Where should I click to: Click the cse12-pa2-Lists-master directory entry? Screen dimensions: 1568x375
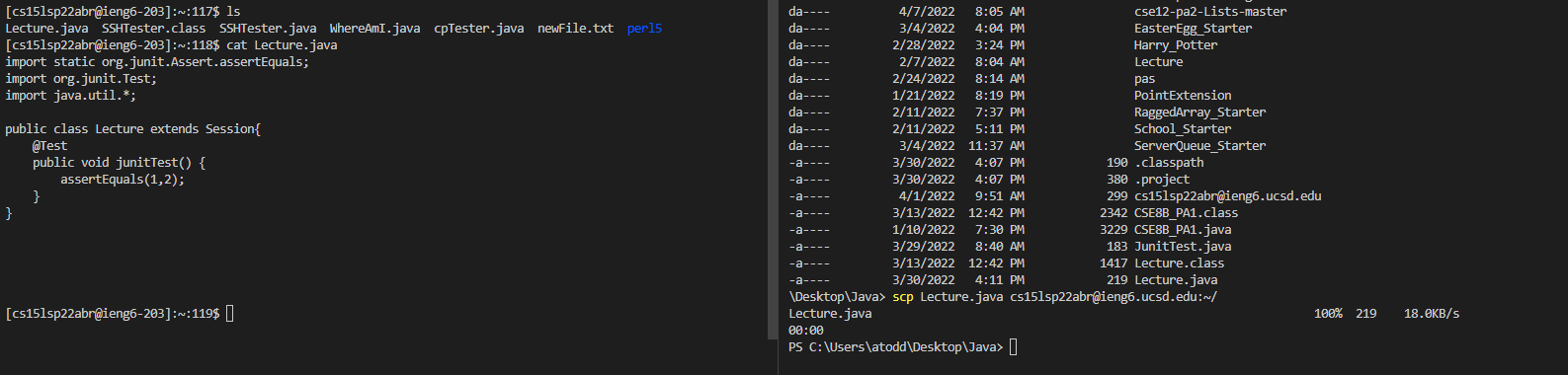coord(1210,12)
